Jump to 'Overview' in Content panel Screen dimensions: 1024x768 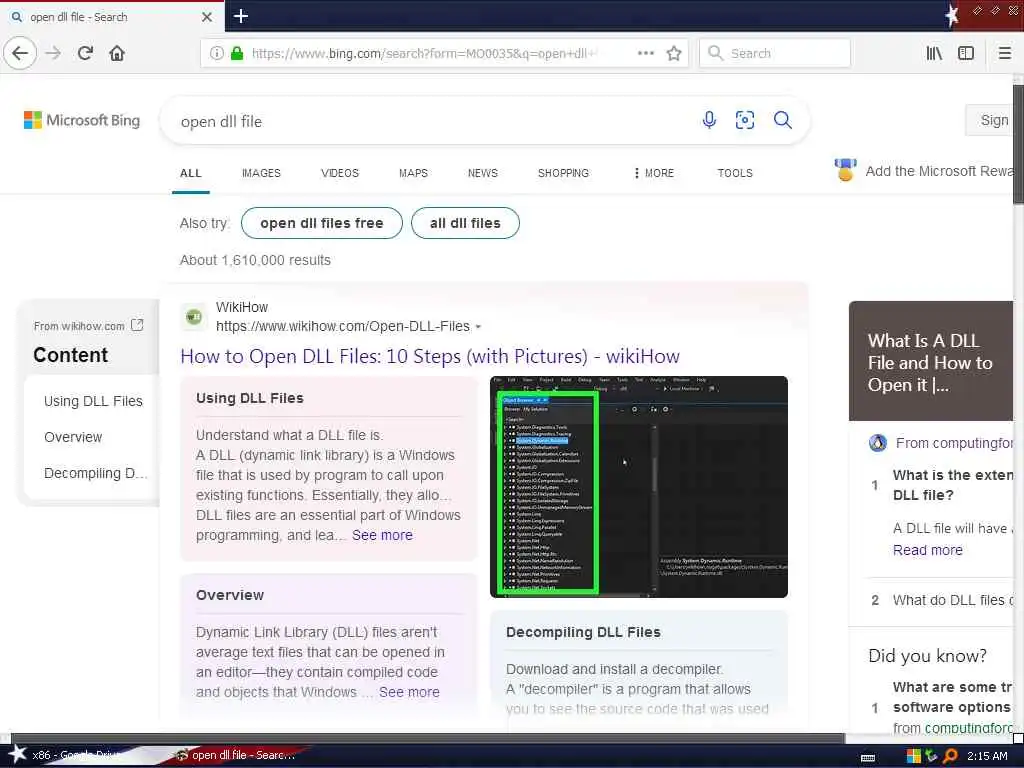73,437
